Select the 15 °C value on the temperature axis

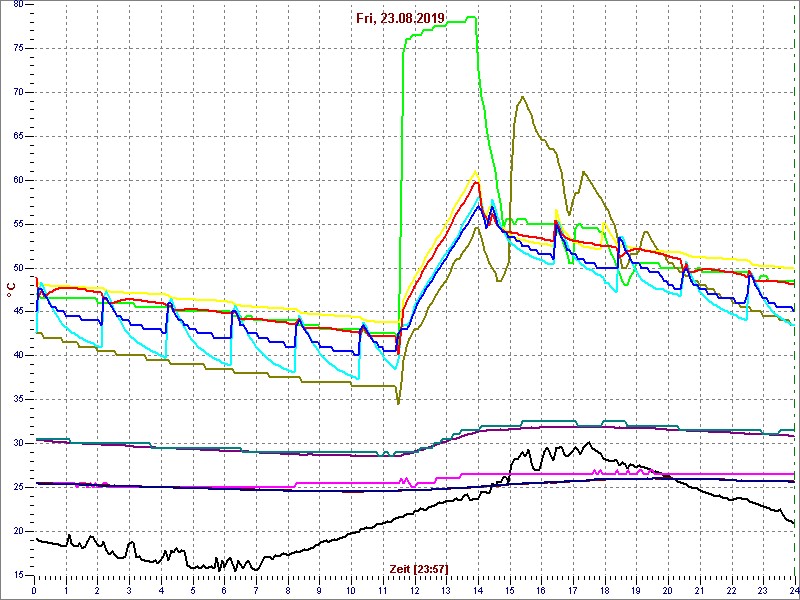point(18,575)
